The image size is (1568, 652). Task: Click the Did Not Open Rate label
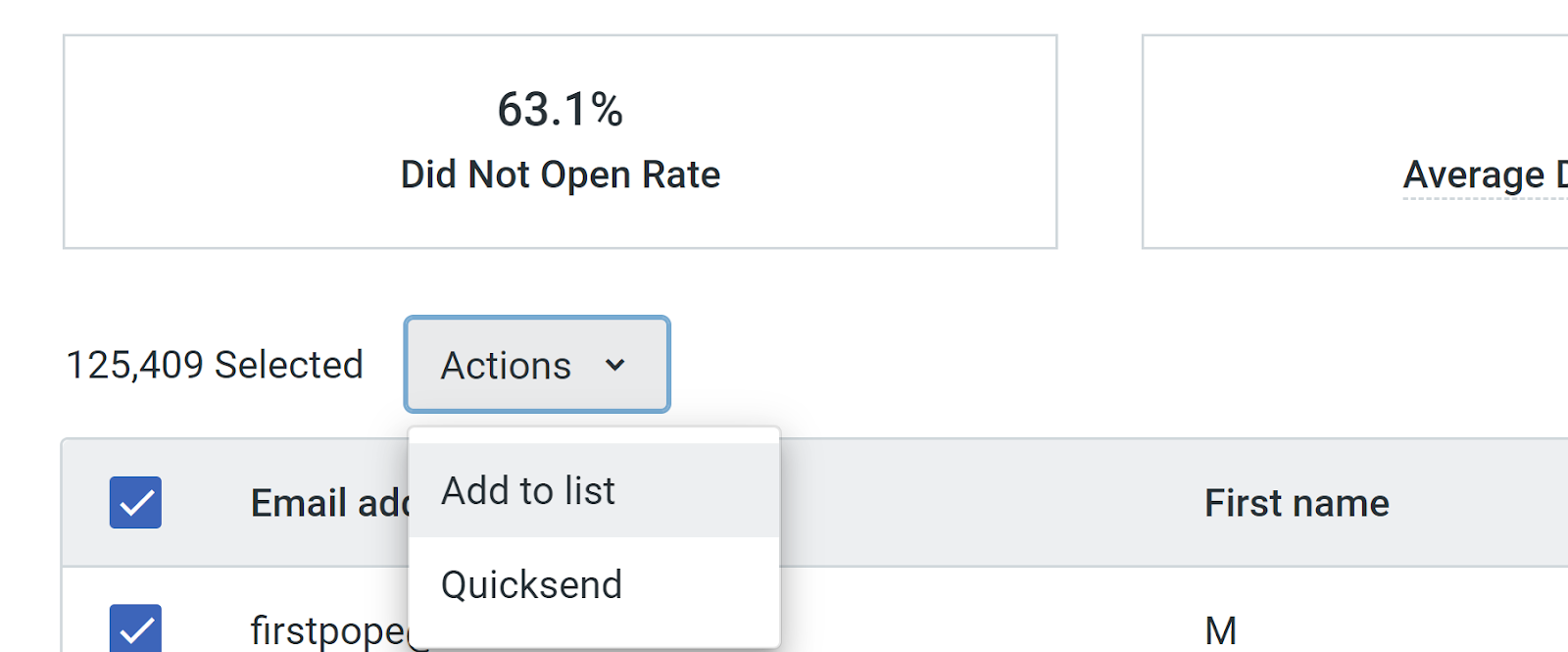pyautogui.click(x=560, y=175)
